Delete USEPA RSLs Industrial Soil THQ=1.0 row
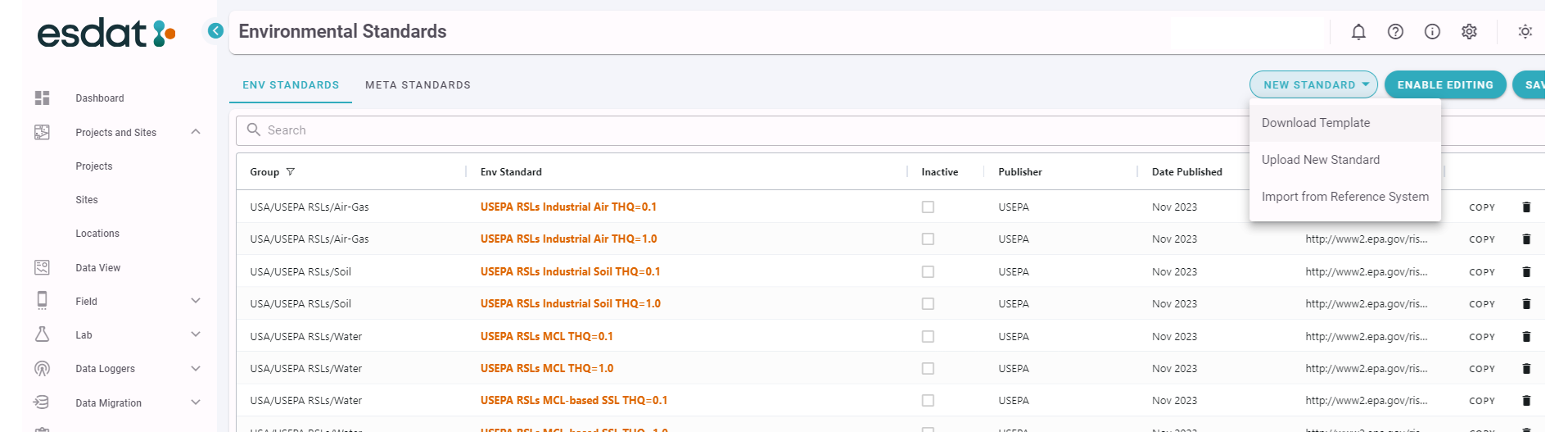 point(1526,304)
